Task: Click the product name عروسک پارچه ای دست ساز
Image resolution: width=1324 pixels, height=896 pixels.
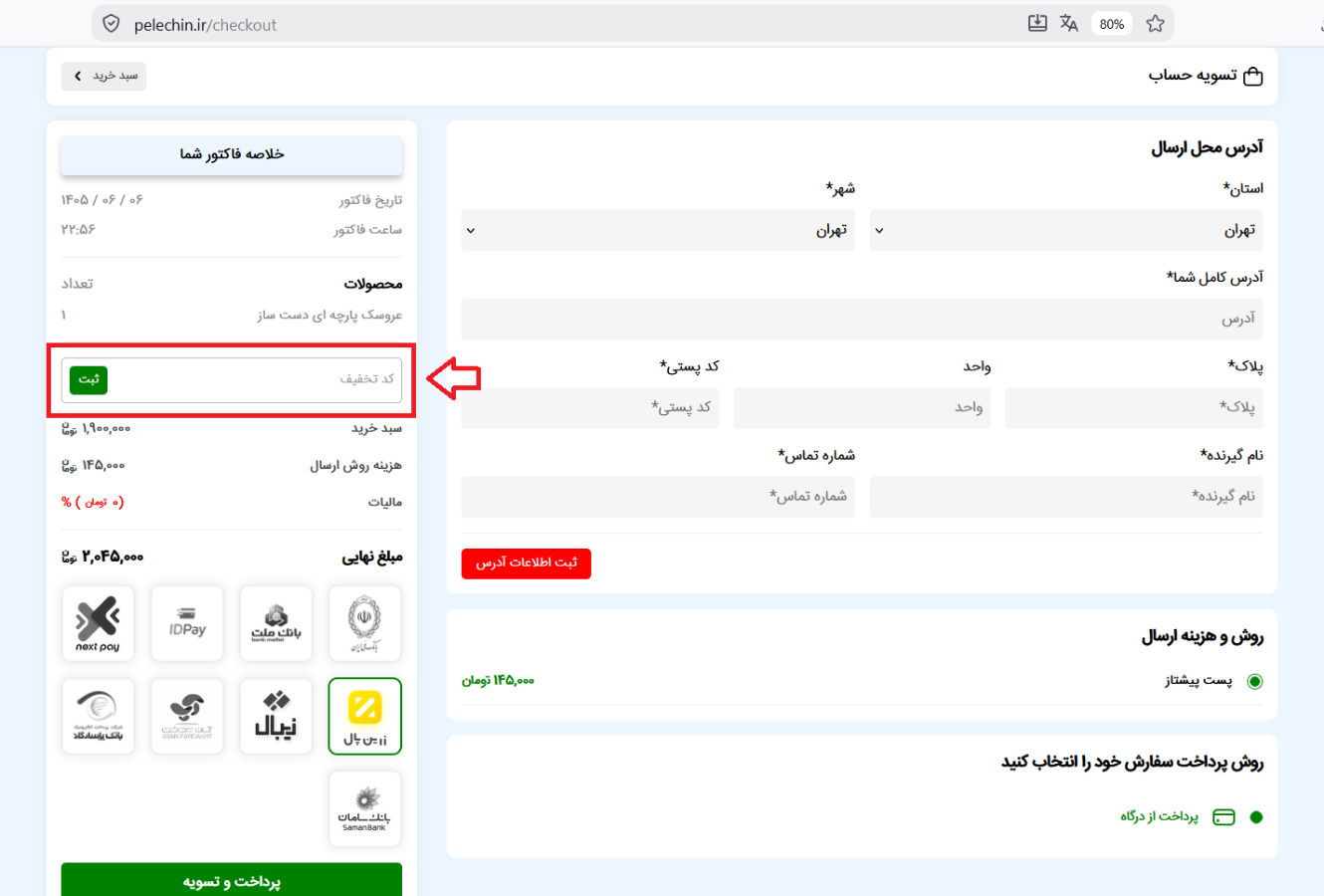Action: click(330, 316)
